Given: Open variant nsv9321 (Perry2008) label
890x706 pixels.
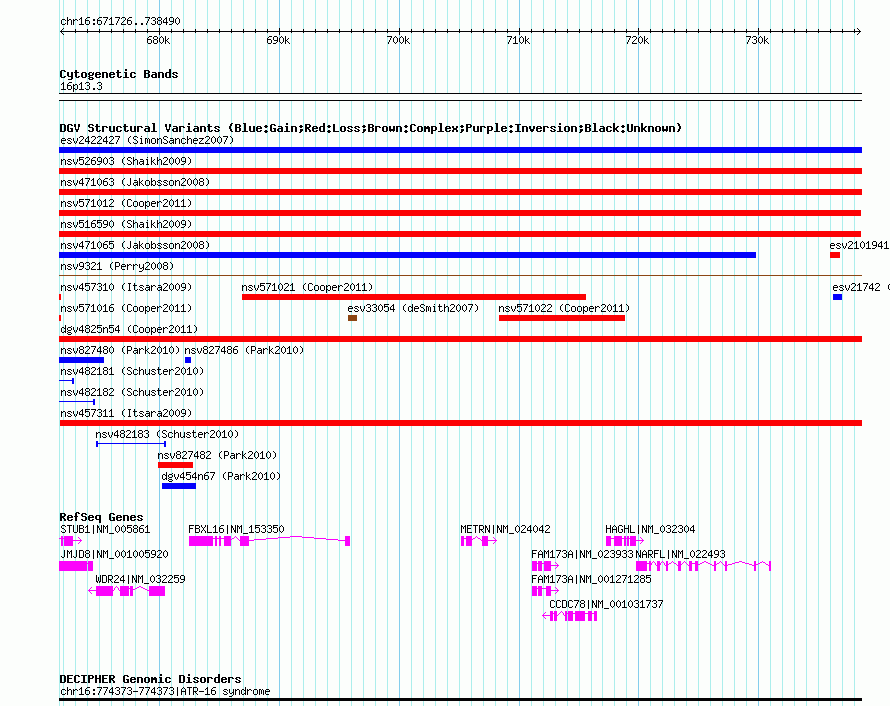Looking at the screenshot, I should (117, 266).
